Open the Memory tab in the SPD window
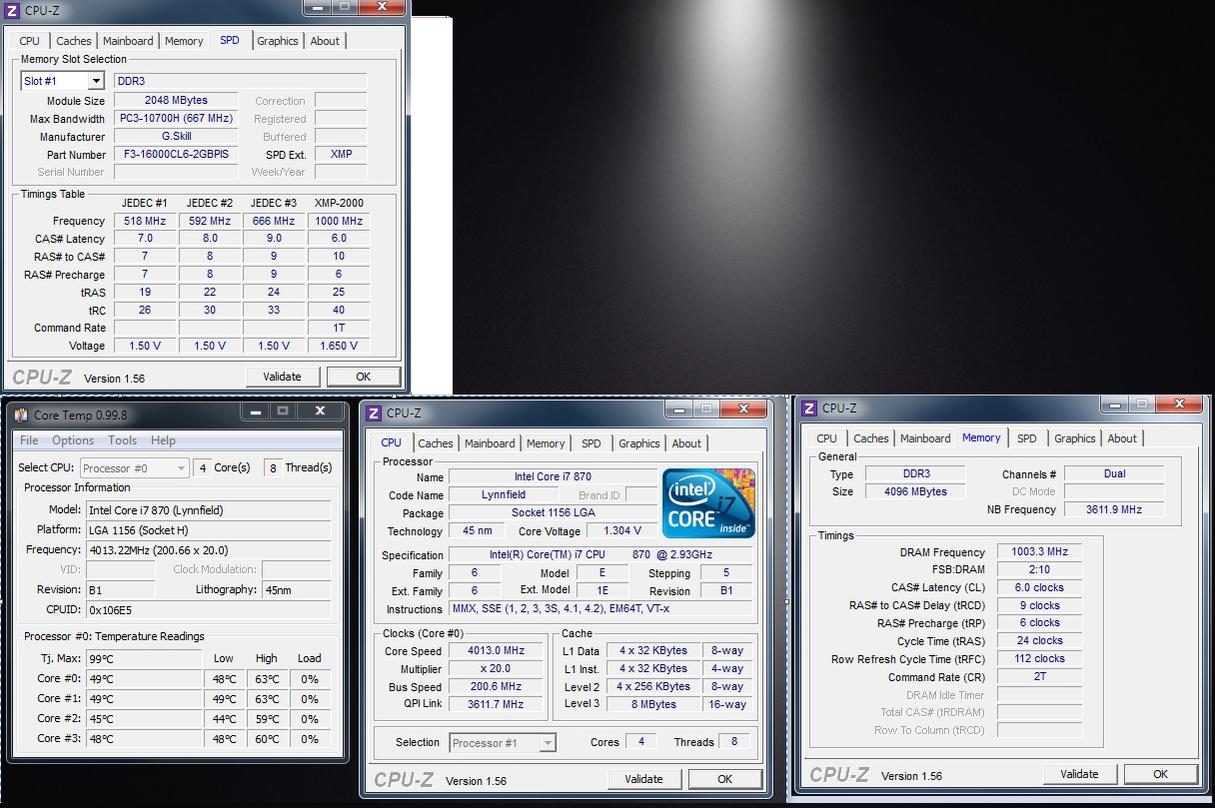This screenshot has width=1215, height=808. 184,41
